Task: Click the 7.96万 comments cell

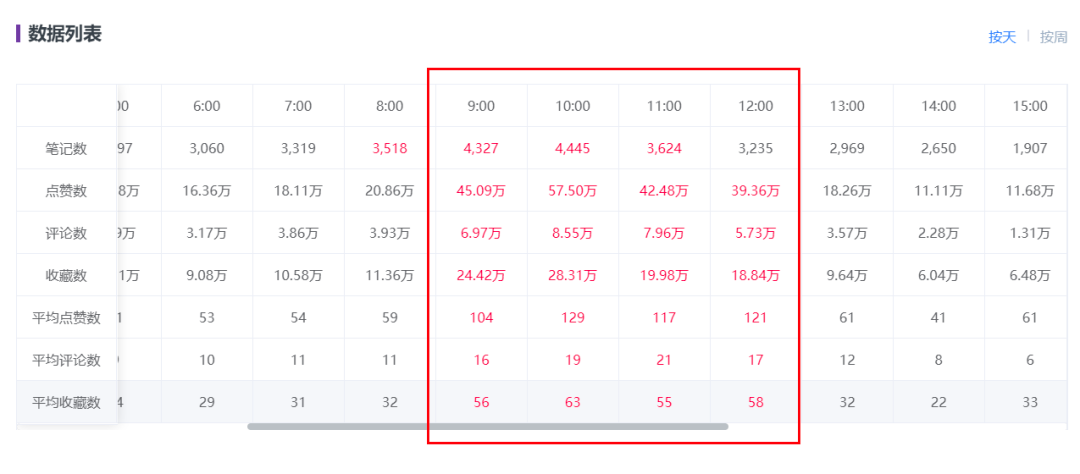Action: tap(664, 233)
